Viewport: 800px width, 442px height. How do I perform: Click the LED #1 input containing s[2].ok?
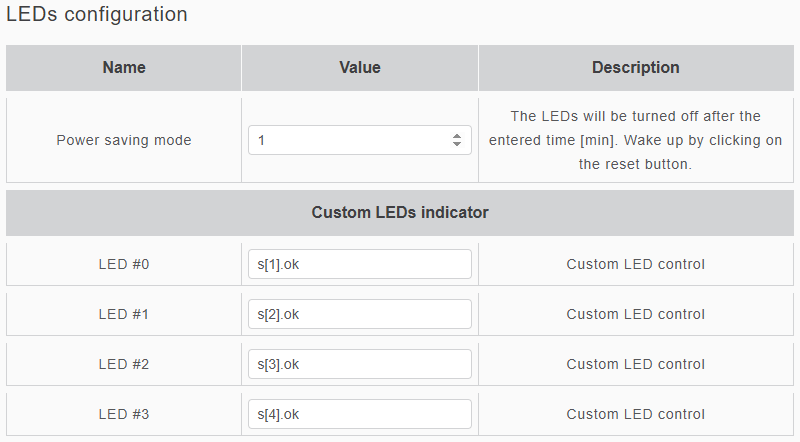[360, 314]
